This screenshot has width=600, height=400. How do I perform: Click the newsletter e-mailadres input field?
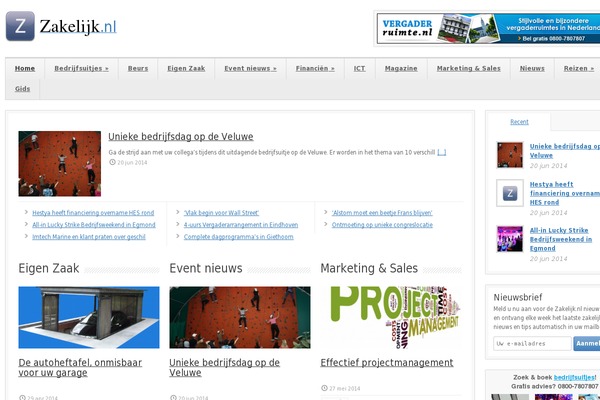[x=532, y=343]
